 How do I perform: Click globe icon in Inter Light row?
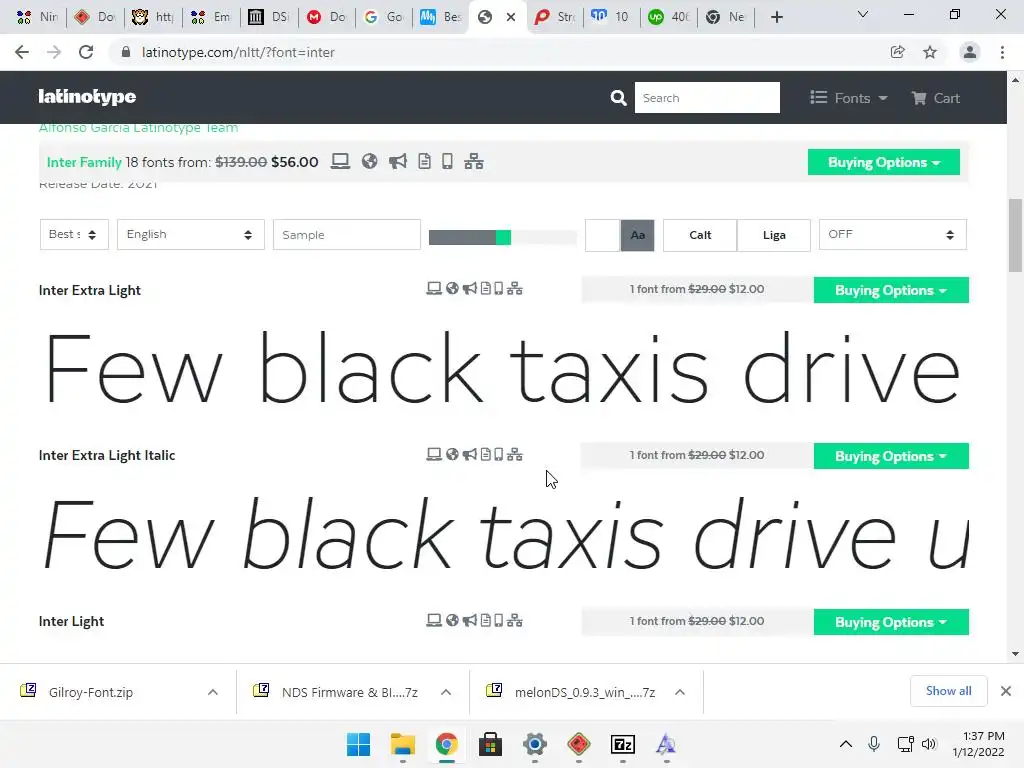tap(452, 620)
